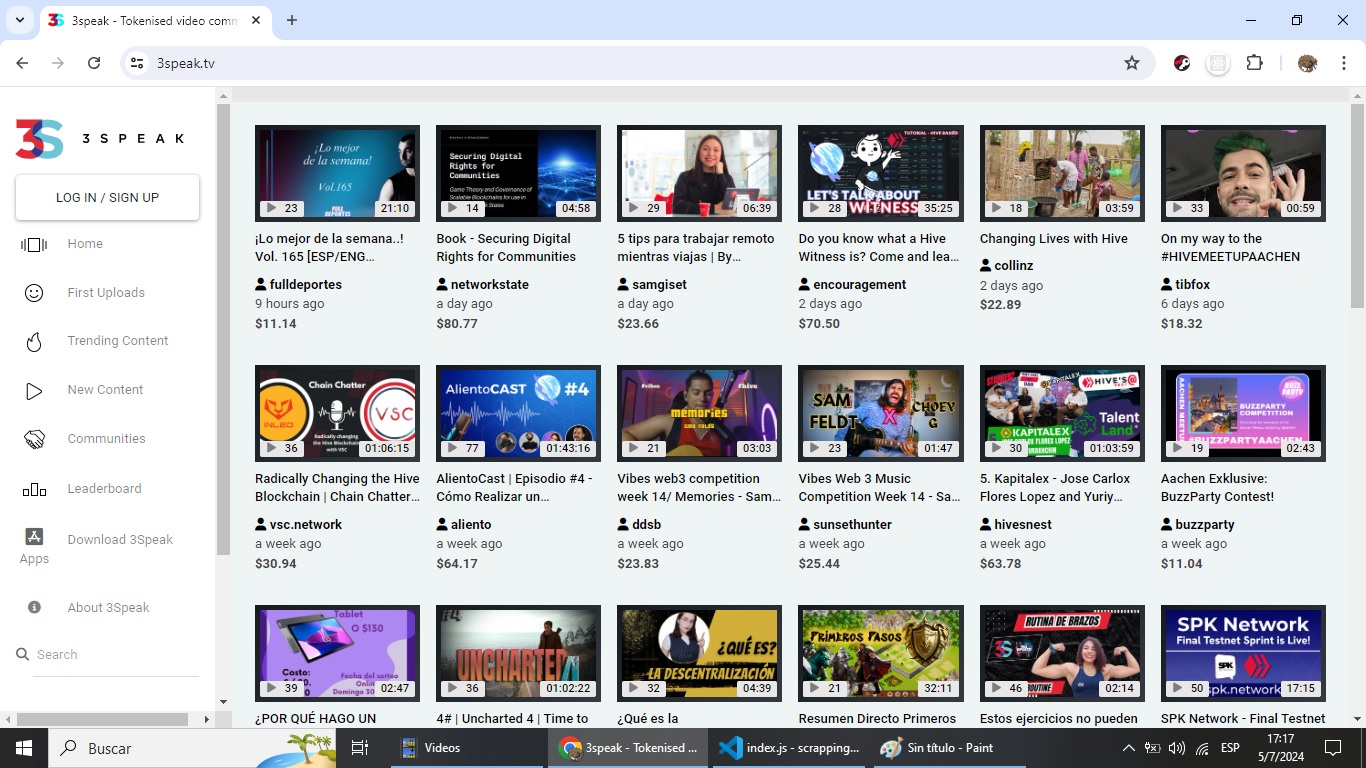The width and height of the screenshot is (1366, 768).
Task: Click the About 3Speak info icon
Action: pyautogui.click(x=34, y=607)
